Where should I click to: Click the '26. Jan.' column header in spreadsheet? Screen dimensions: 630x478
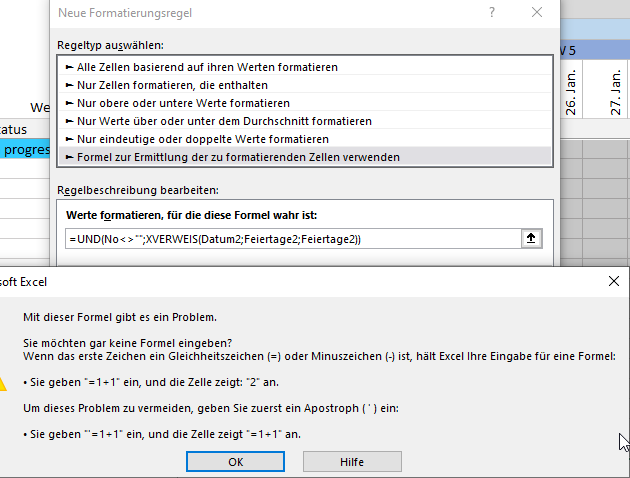(x=571, y=92)
